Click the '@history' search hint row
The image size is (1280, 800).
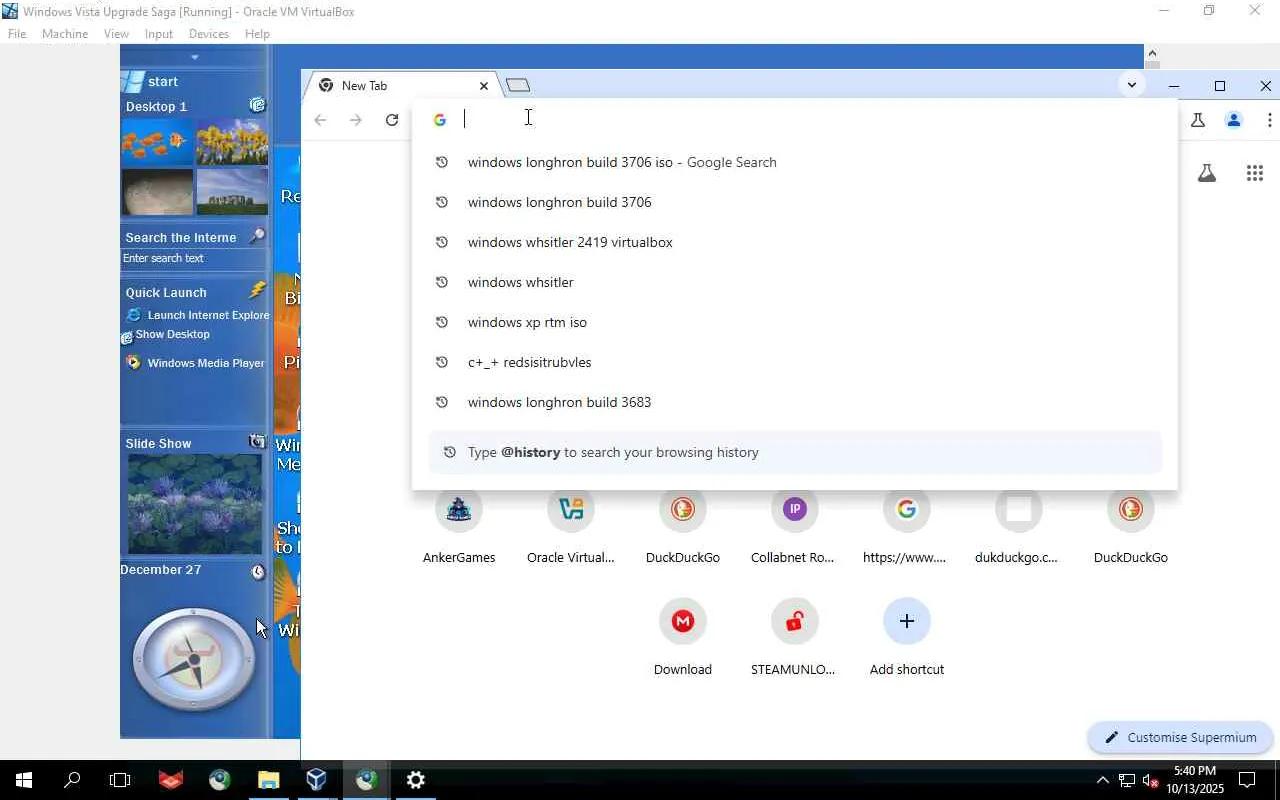[x=795, y=452]
